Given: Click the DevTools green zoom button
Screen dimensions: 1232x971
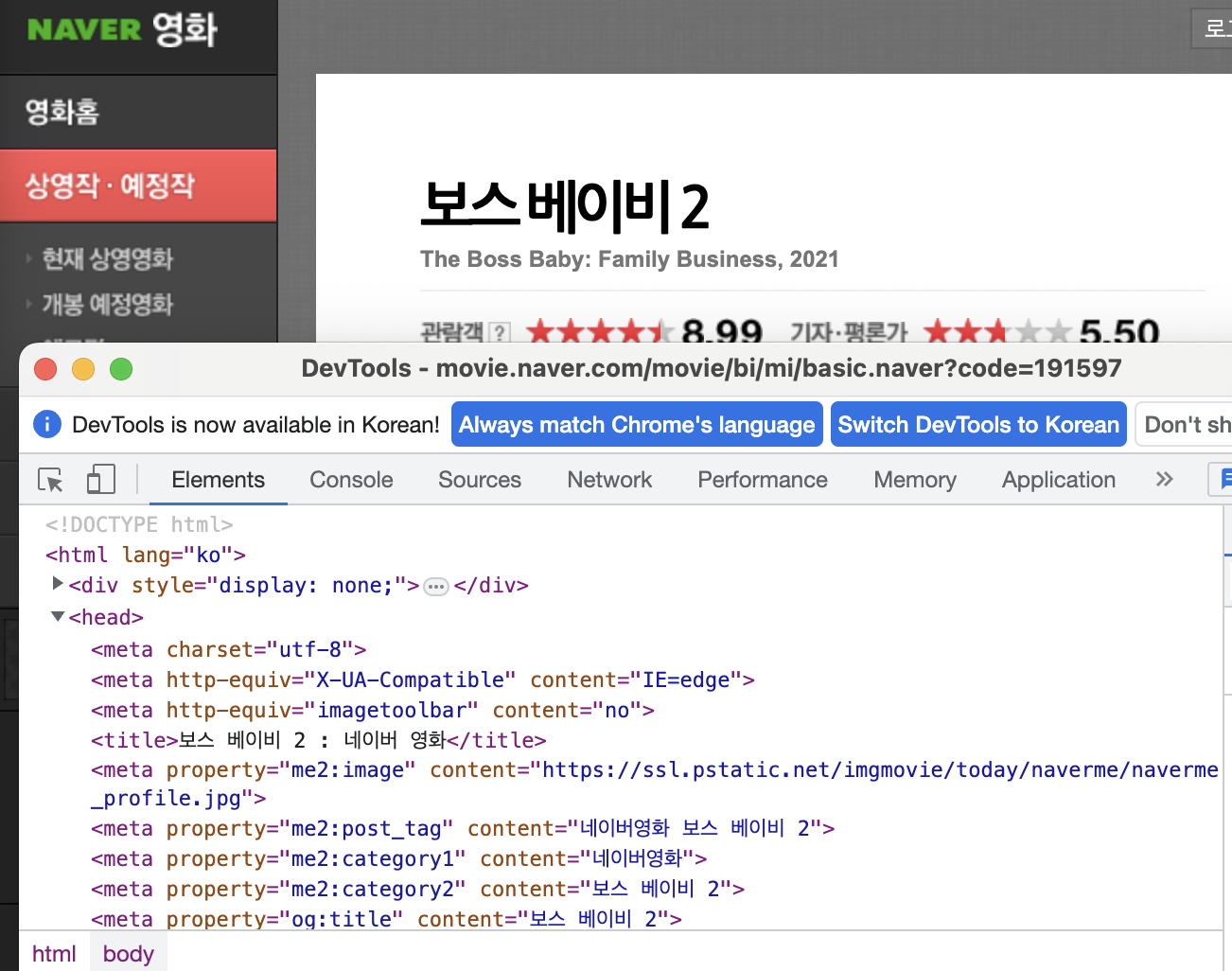Looking at the screenshot, I should pyautogui.click(x=121, y=368).
